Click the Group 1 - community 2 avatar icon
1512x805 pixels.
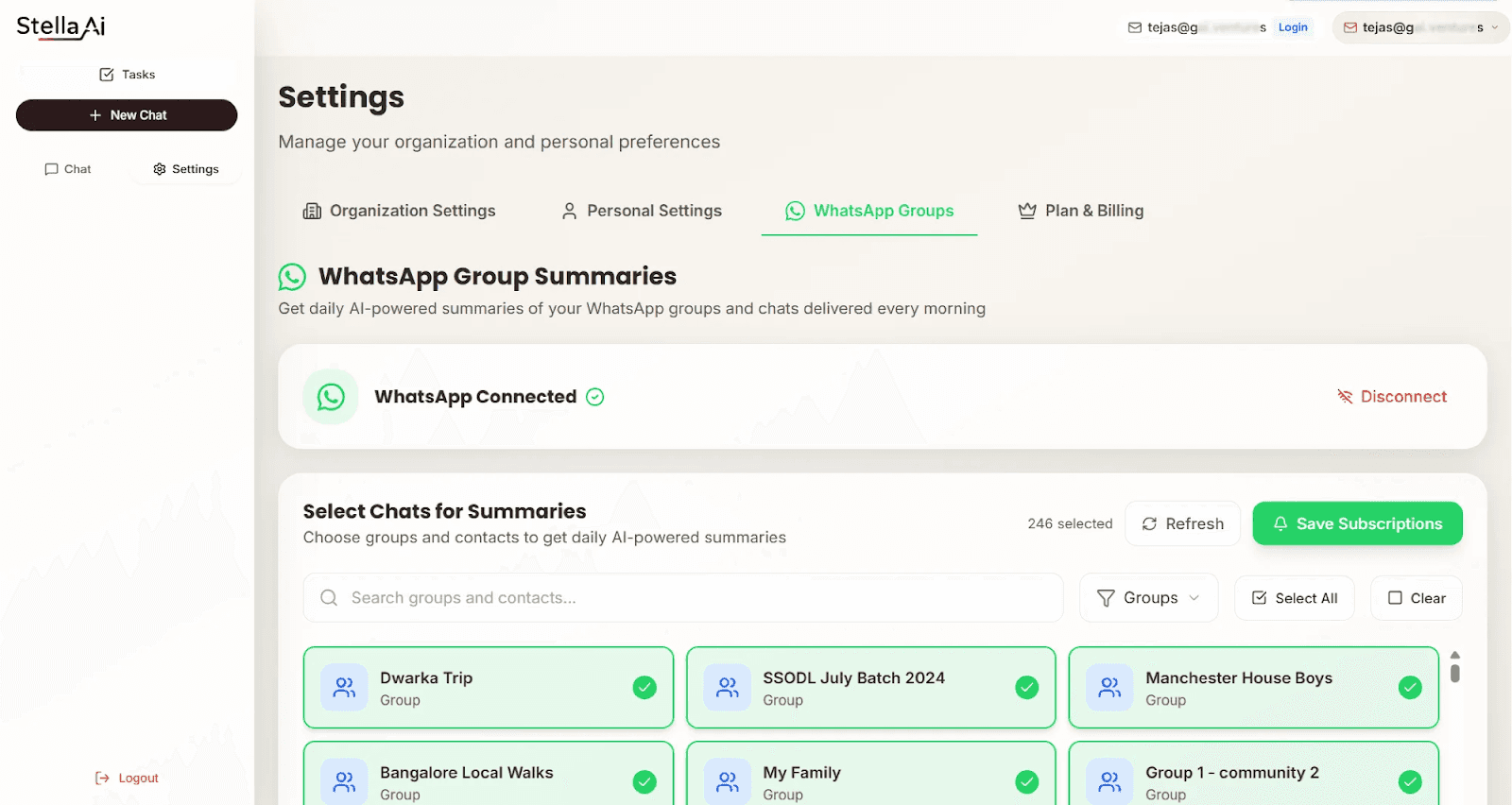point(1109,781)
